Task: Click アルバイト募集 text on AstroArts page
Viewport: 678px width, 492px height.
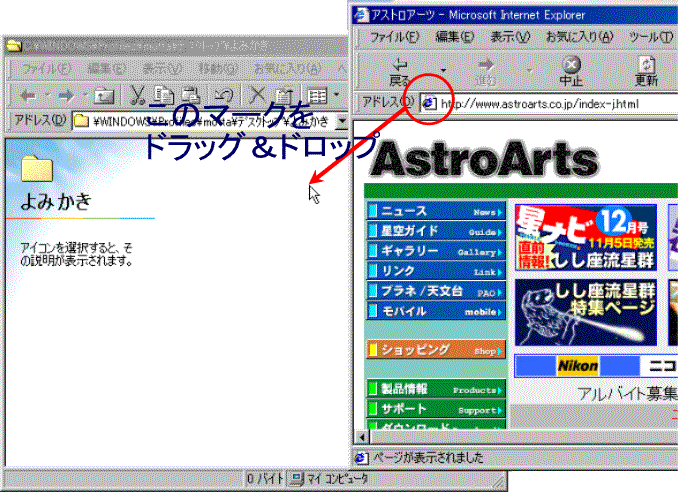Action: pos(628,394)
